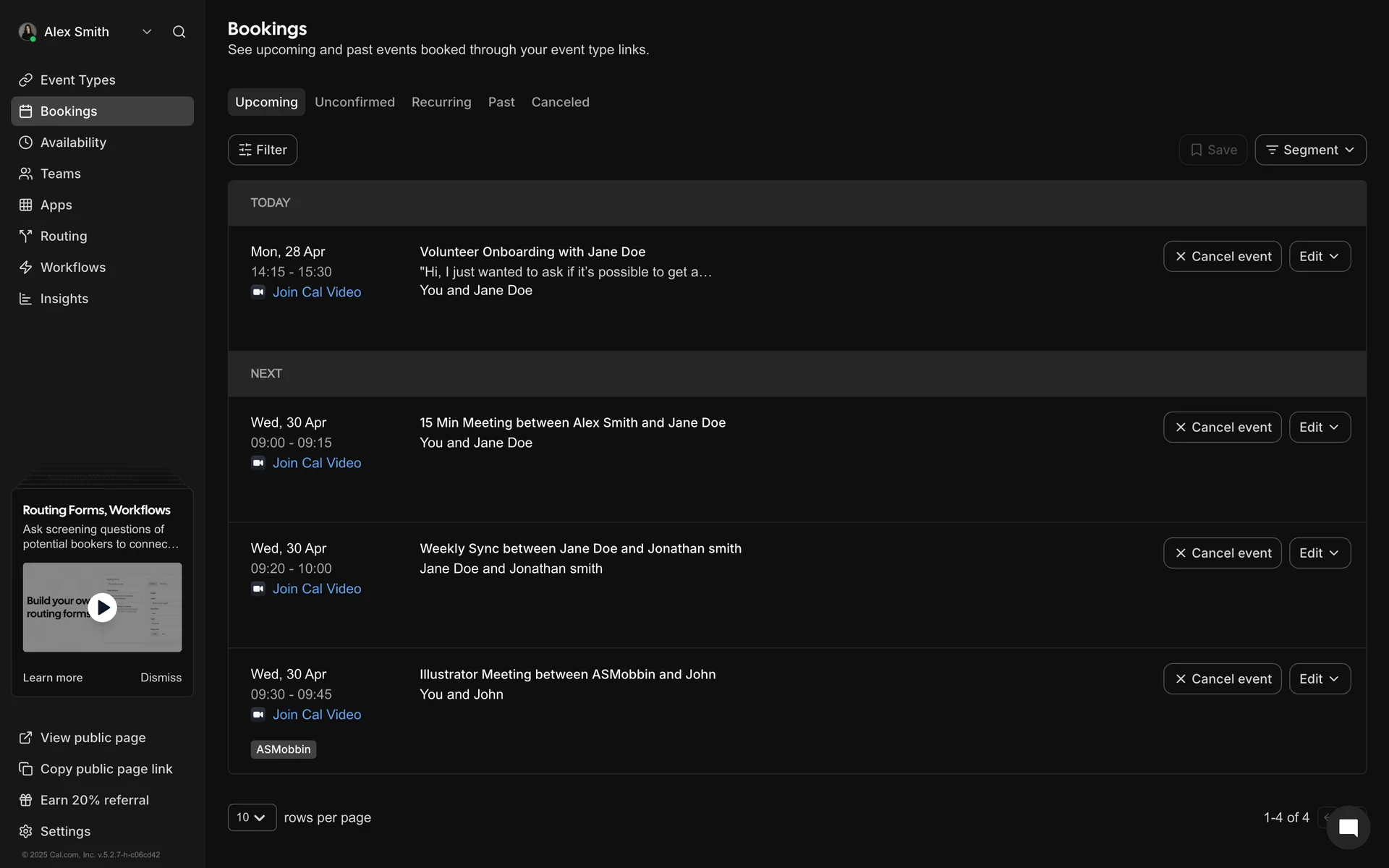Open Event Types from sidebar
1389x868 pixels.
[77, 80]
